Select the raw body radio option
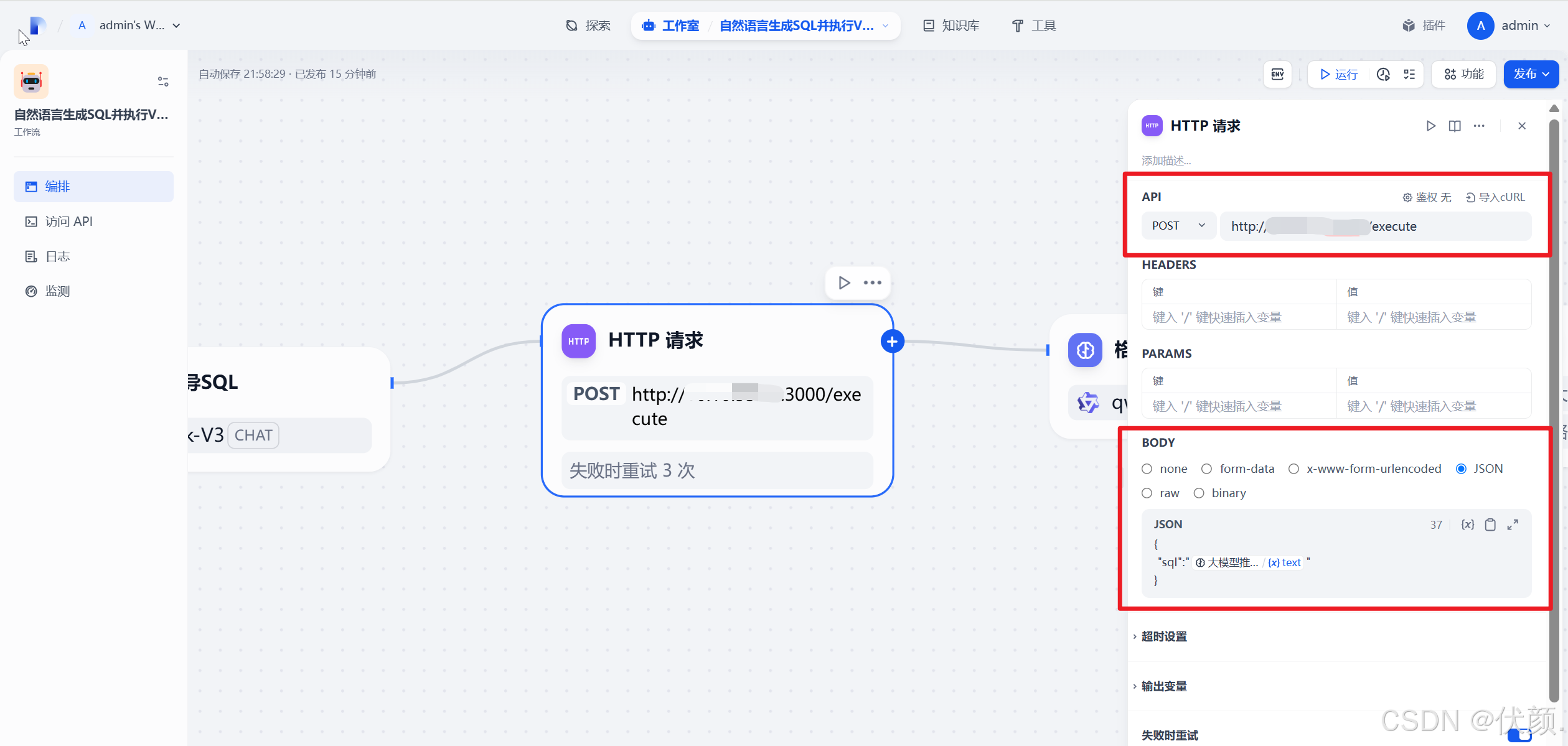This screenshot has width=1568, height=746. [x=1147, y=493]
